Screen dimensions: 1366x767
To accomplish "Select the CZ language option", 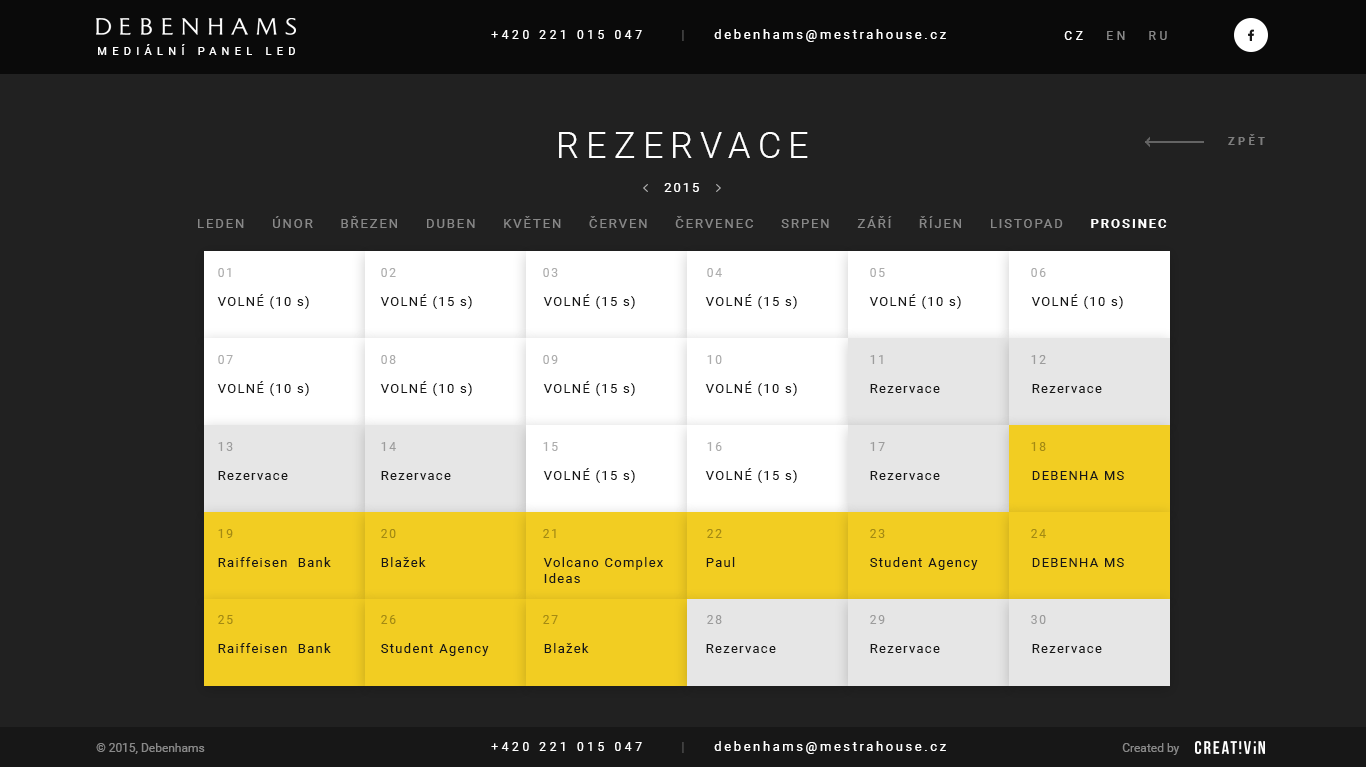I will [1074, 36].
